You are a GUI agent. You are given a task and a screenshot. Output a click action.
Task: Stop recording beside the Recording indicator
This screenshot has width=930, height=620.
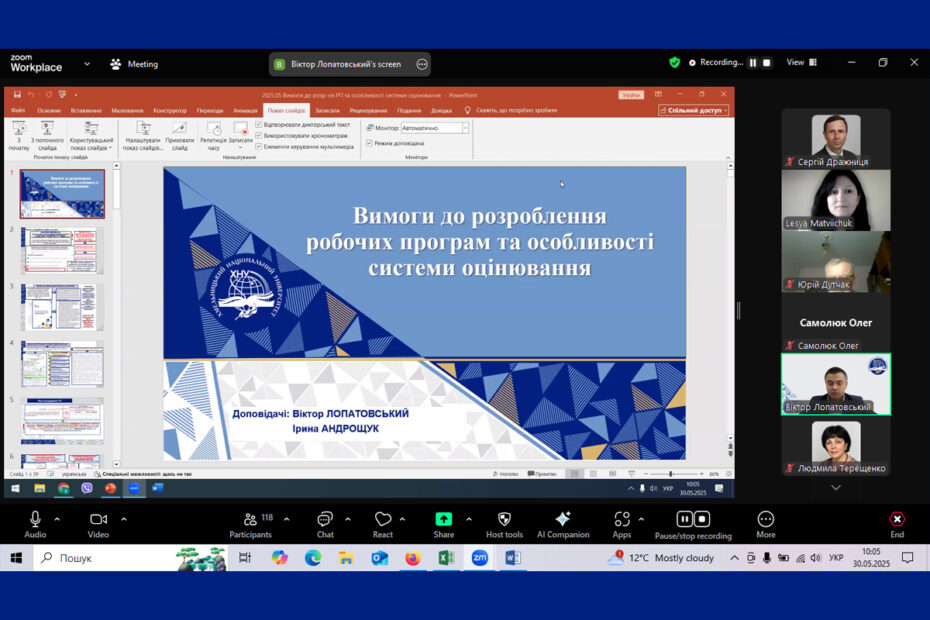[767, 62]
